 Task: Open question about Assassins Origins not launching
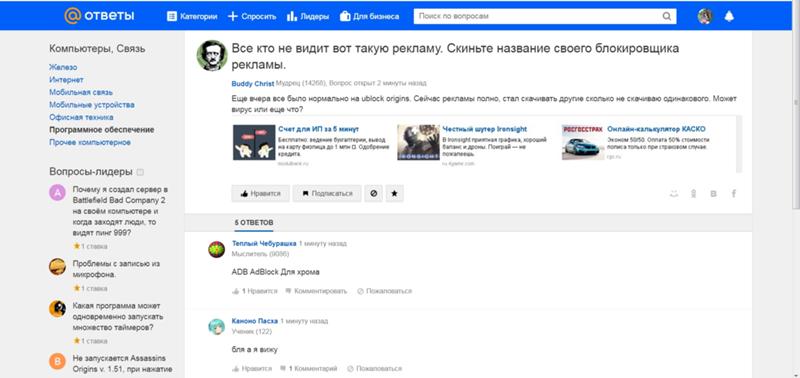pyautogui.click(x=122, y=364)
